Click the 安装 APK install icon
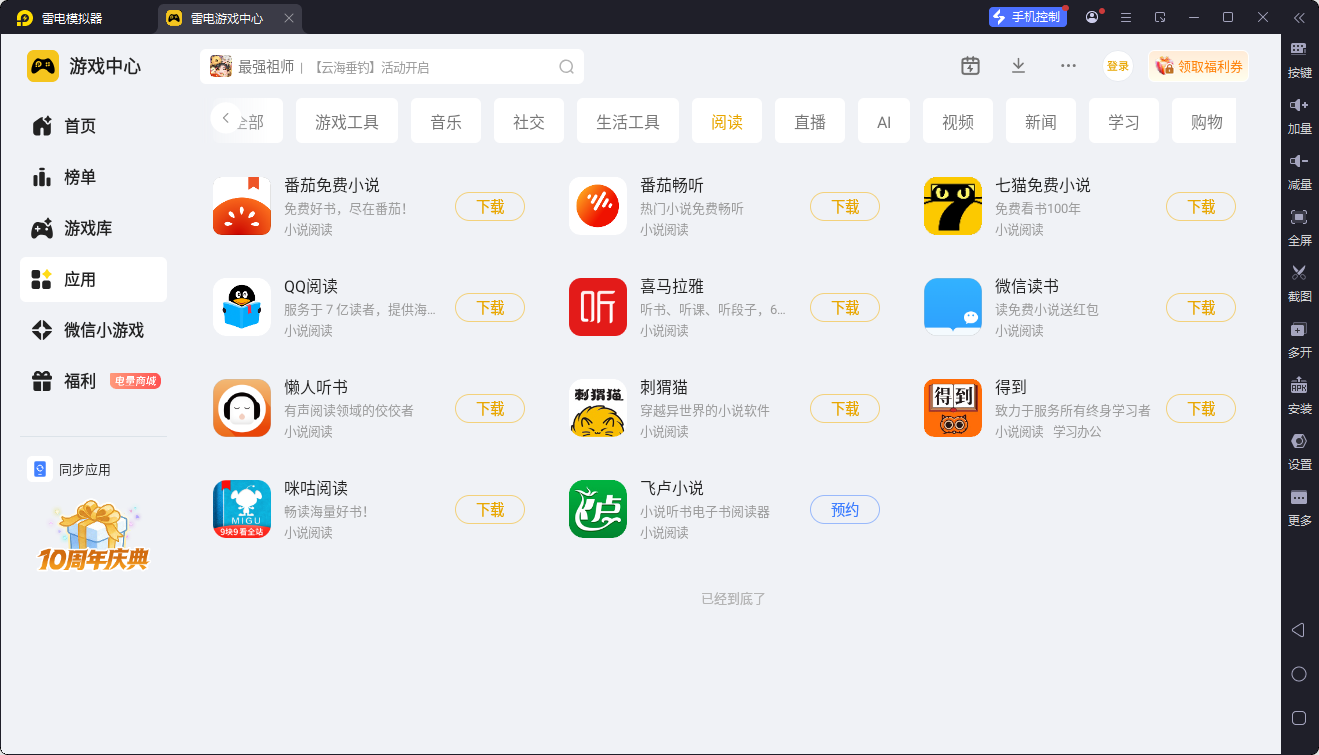The width and height of the screenshot is (1319, 755). (x=1299, y=385)
